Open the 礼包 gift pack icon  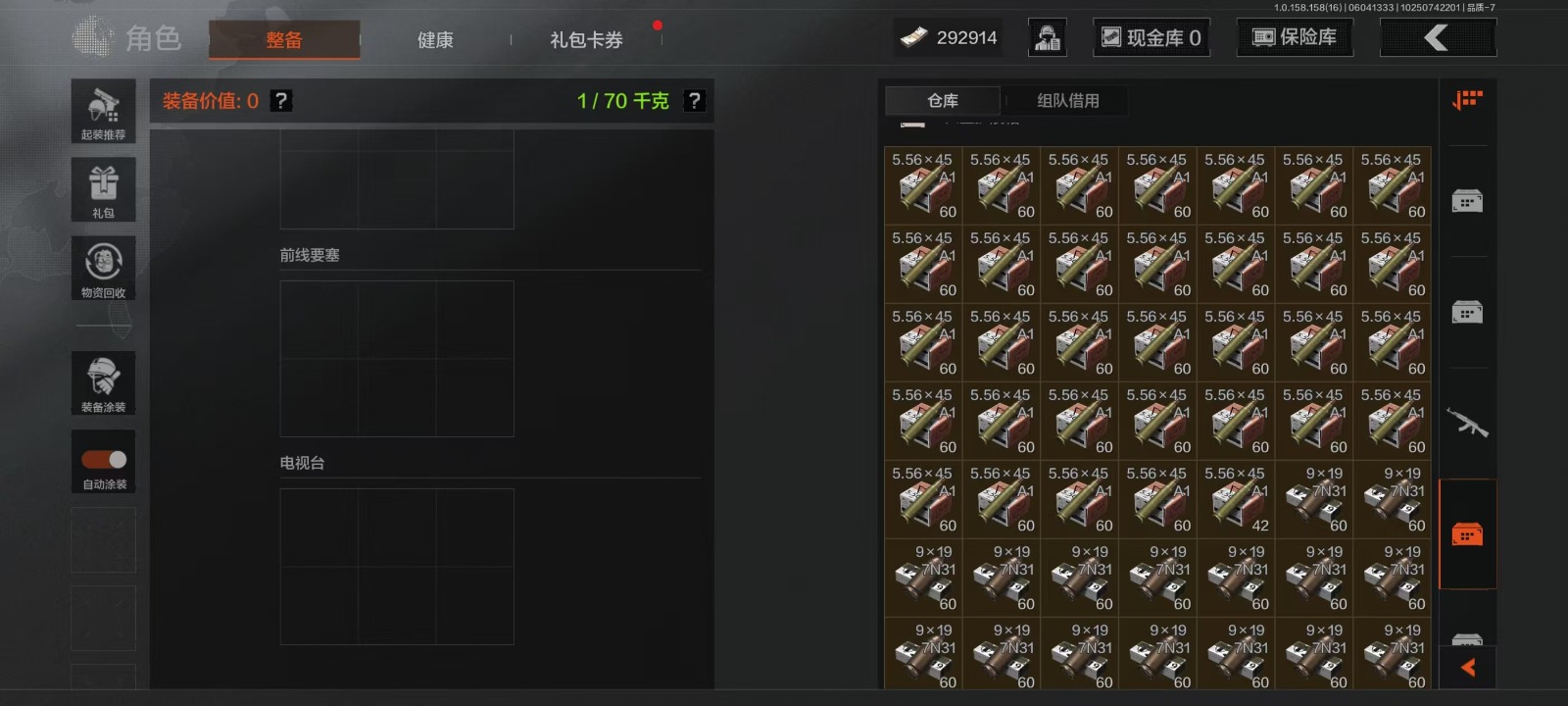[x=103, y=189]
